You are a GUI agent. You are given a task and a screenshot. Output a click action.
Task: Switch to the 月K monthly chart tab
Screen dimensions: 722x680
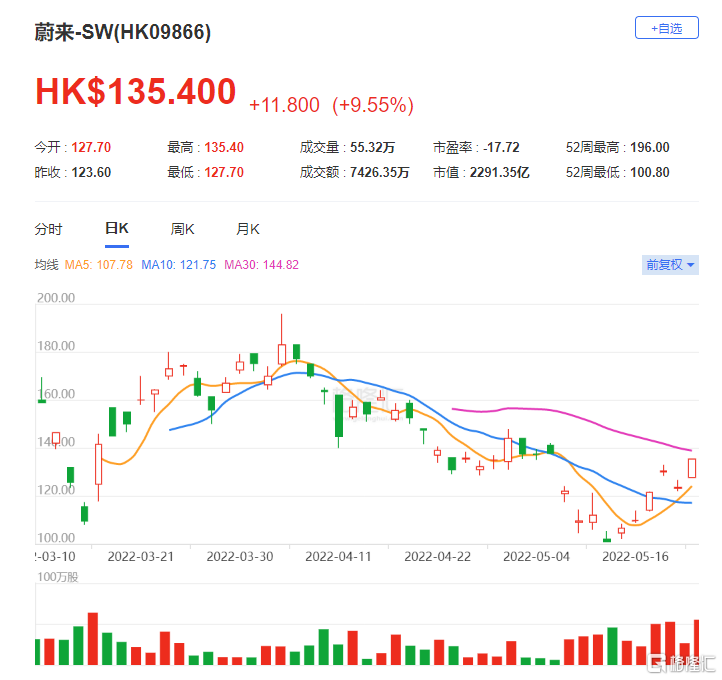point(247,229)
